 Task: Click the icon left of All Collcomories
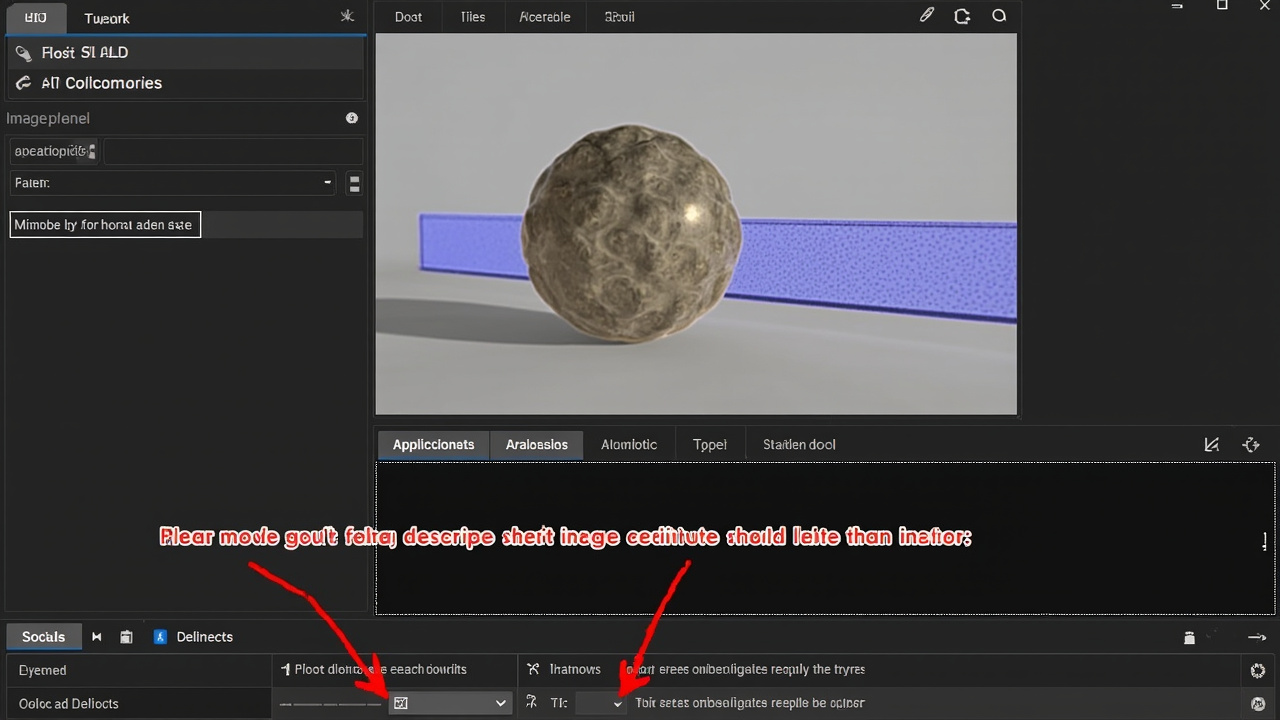tap(24, 83)
